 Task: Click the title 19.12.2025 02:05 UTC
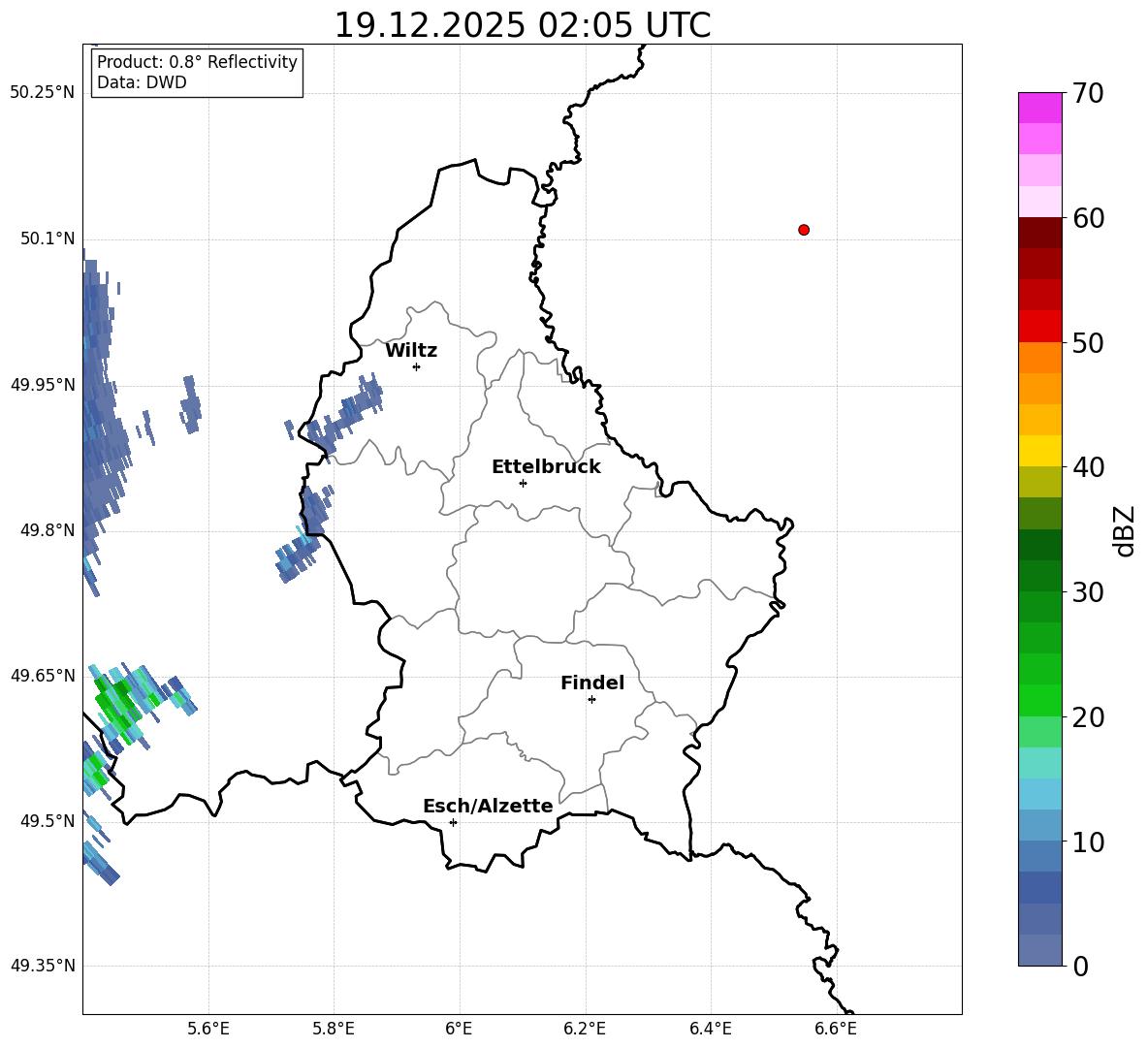pos(523,25)
